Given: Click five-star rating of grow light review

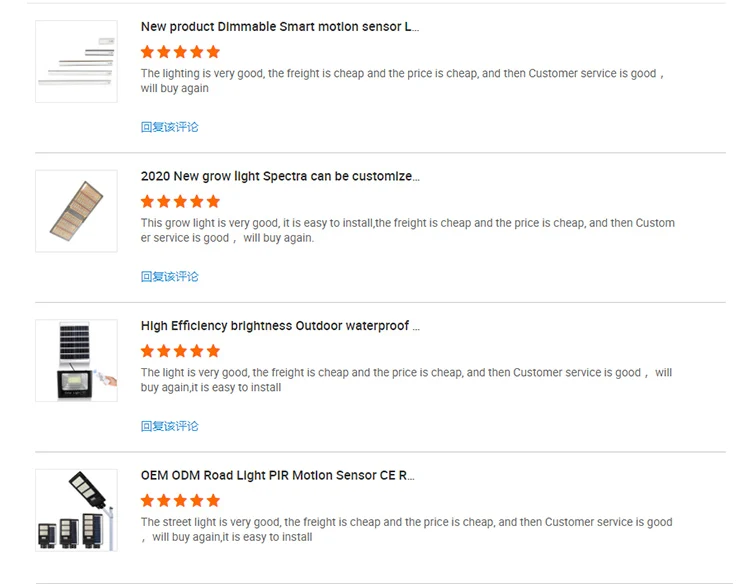Looking at the screenshot, I should [180, 201].
